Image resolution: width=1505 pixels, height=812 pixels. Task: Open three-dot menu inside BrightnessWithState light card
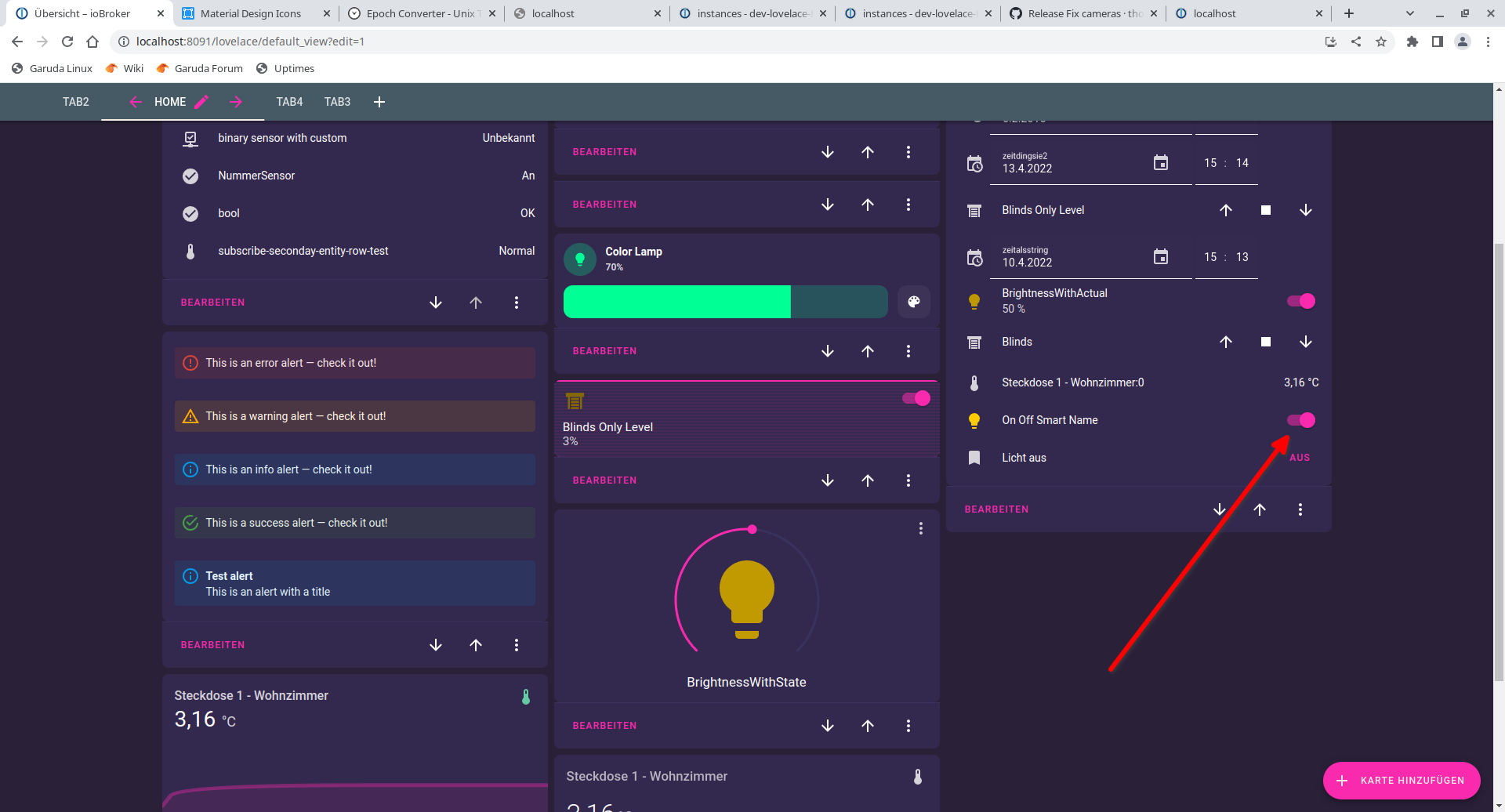[921, 529]
